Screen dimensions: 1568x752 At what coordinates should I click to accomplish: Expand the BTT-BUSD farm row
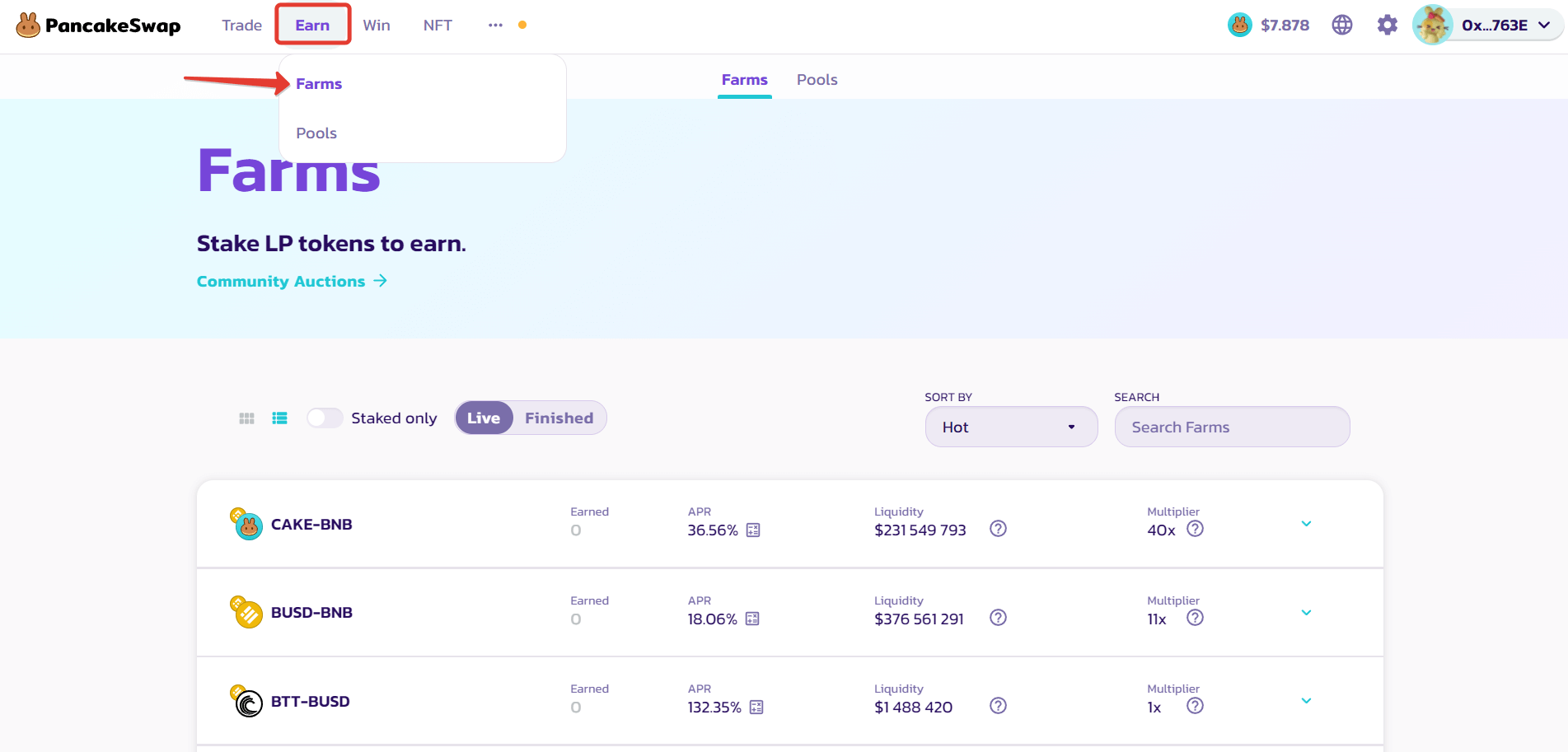(1306, 701)
